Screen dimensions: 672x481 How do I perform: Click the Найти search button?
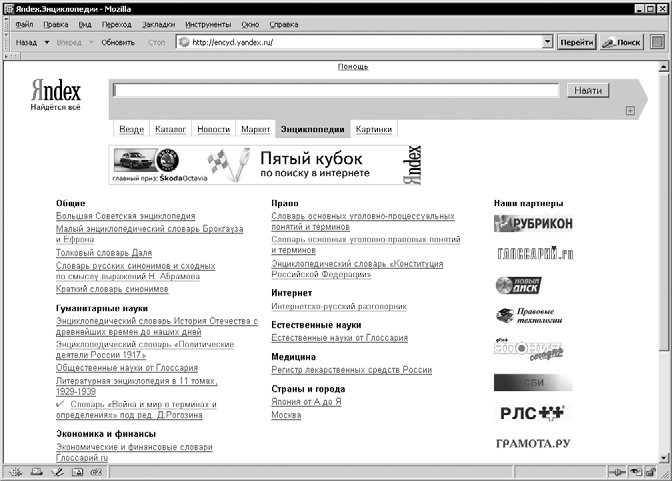[588, 90]
